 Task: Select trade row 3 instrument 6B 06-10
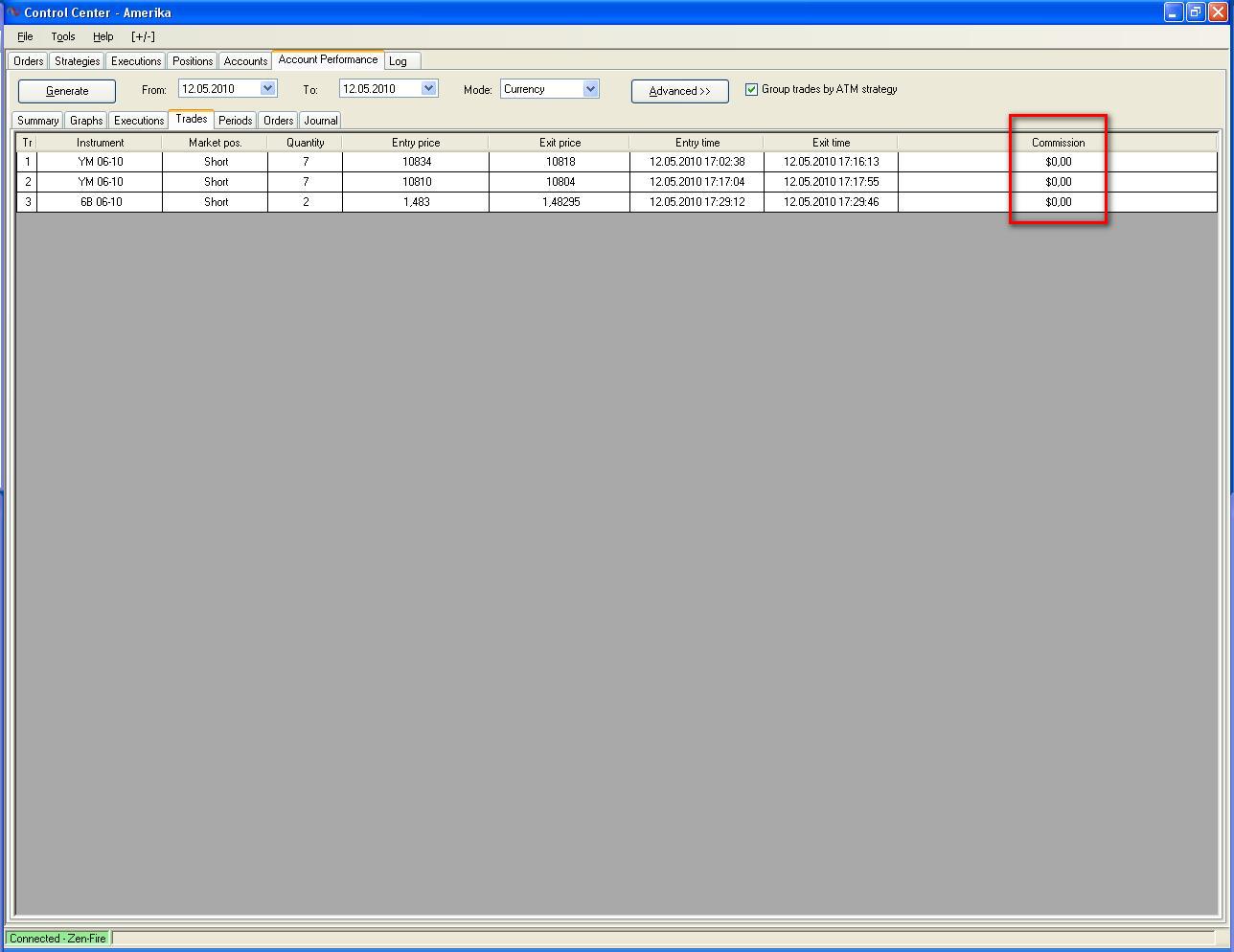pos(101,202)
